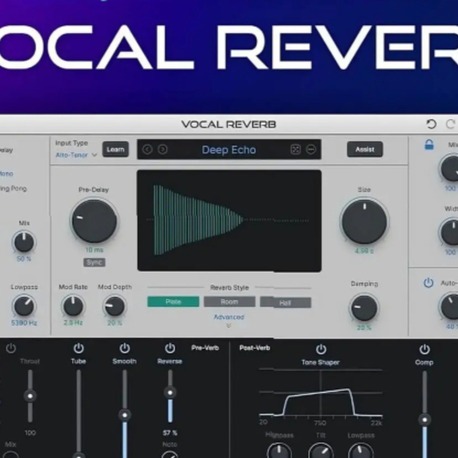The height and width of the screenshot is (458, 458).
Task: Select the Plate reverb style
Action: [173, 302]
